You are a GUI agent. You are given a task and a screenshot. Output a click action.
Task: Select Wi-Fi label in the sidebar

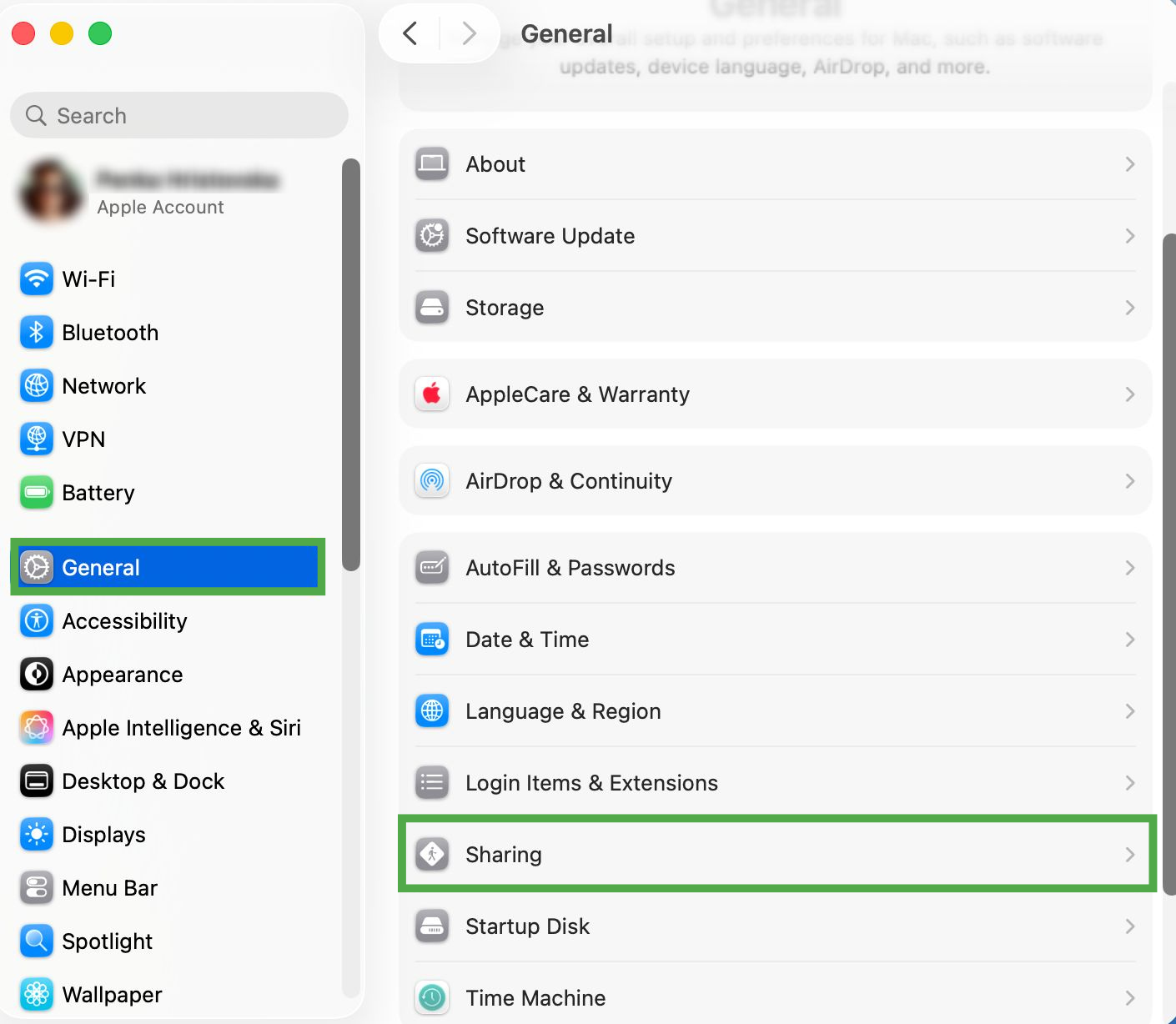point(88,279)
